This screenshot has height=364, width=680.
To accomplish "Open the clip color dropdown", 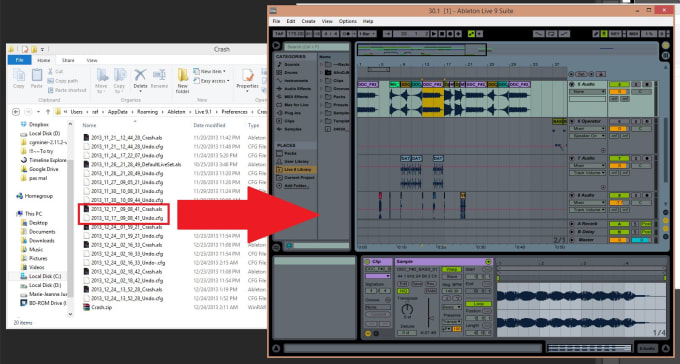I will pyautogui.click(x=378, y=276).
